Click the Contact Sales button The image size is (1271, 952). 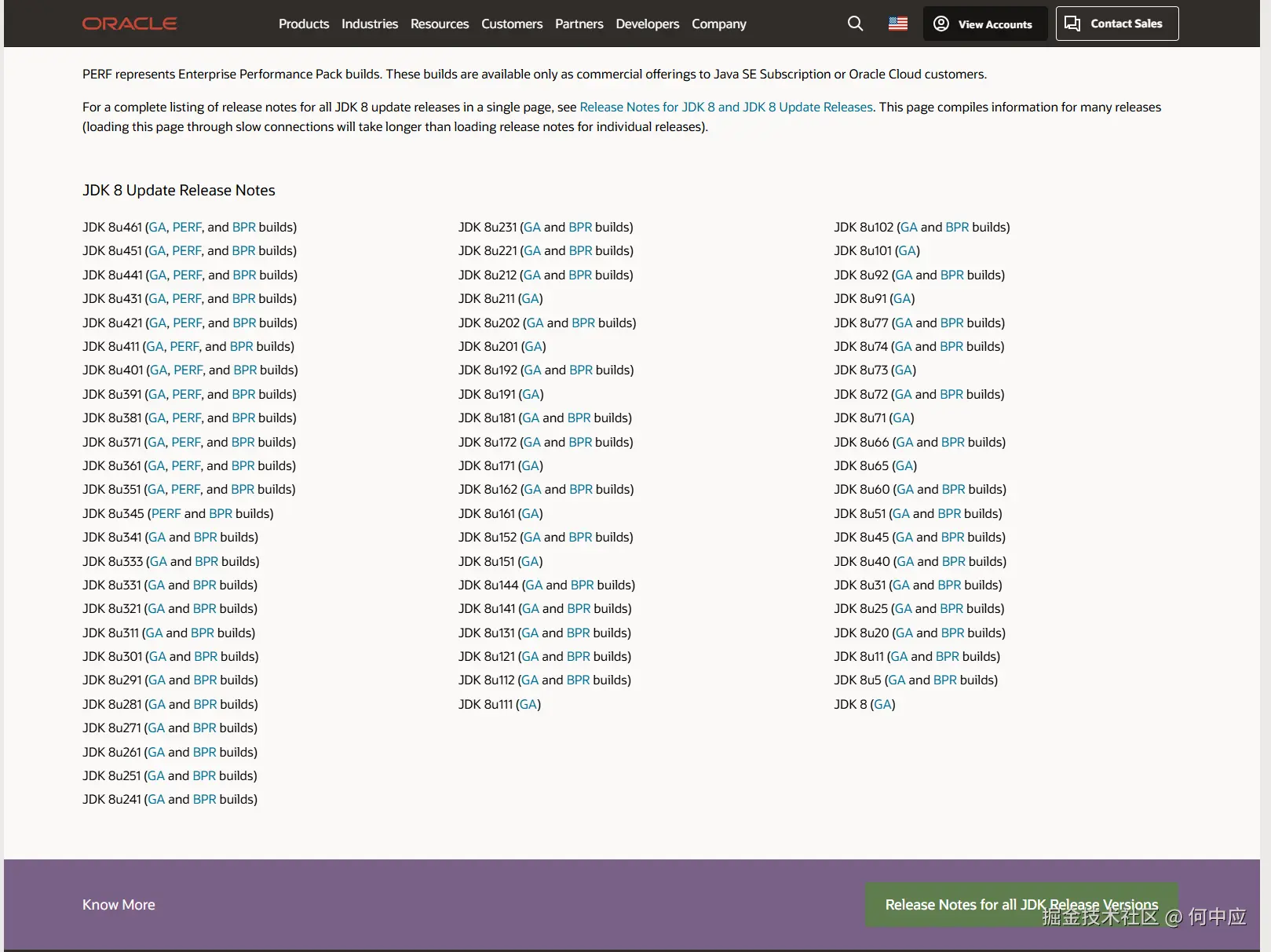(1117, 24)
